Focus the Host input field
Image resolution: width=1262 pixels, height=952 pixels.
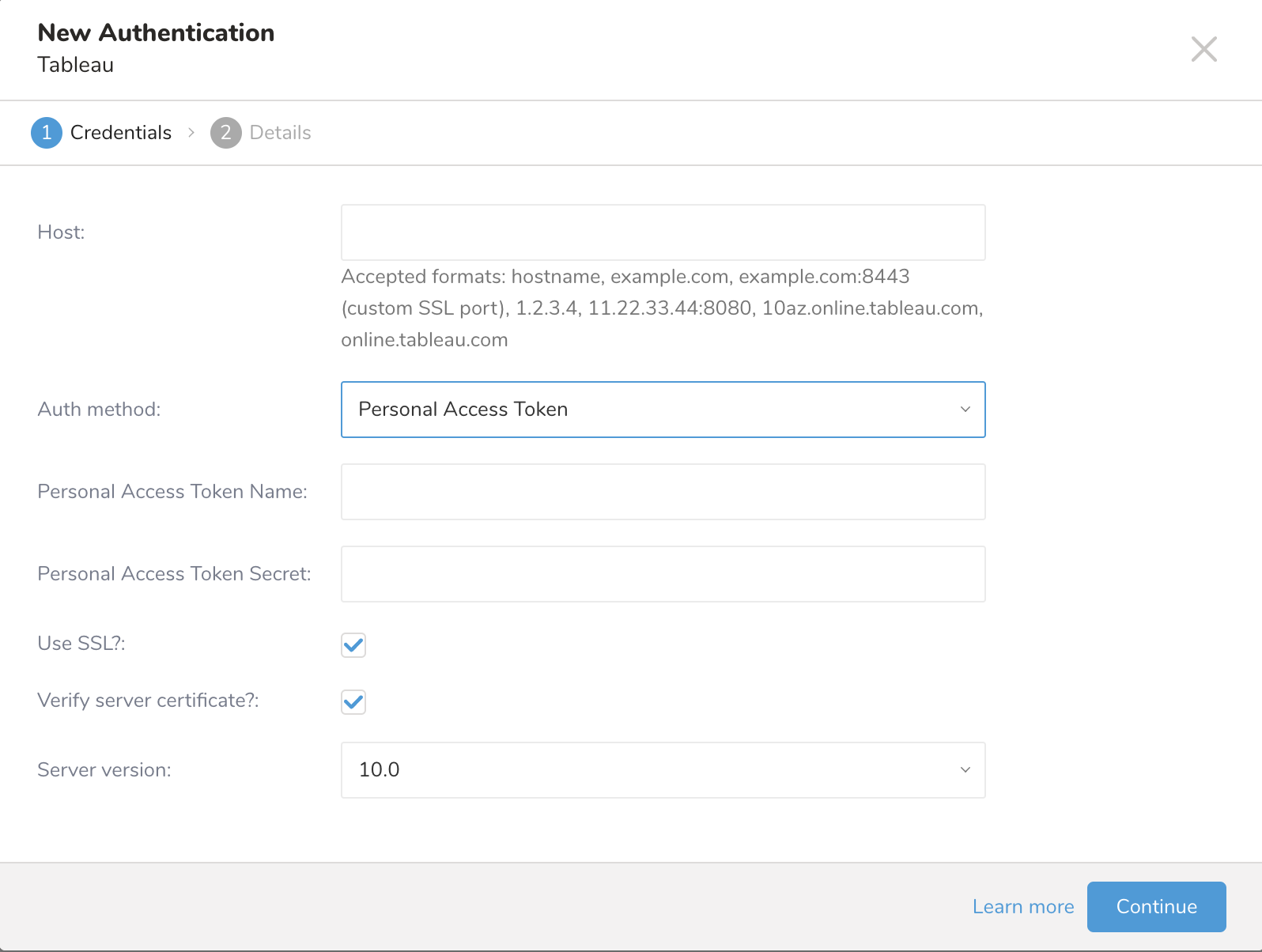[x=663, y=232]
